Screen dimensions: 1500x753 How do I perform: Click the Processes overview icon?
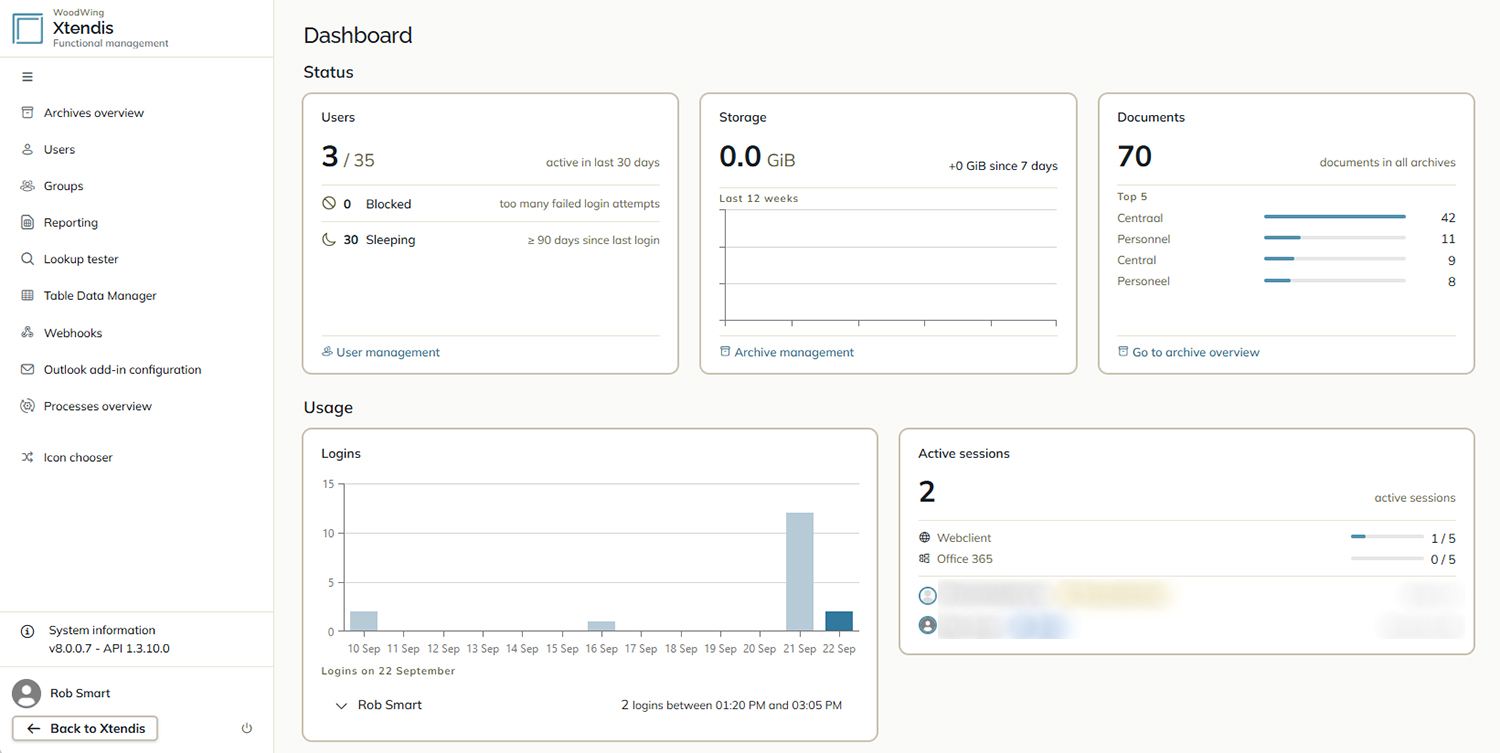pyautogui.click(x=27, y=406)
